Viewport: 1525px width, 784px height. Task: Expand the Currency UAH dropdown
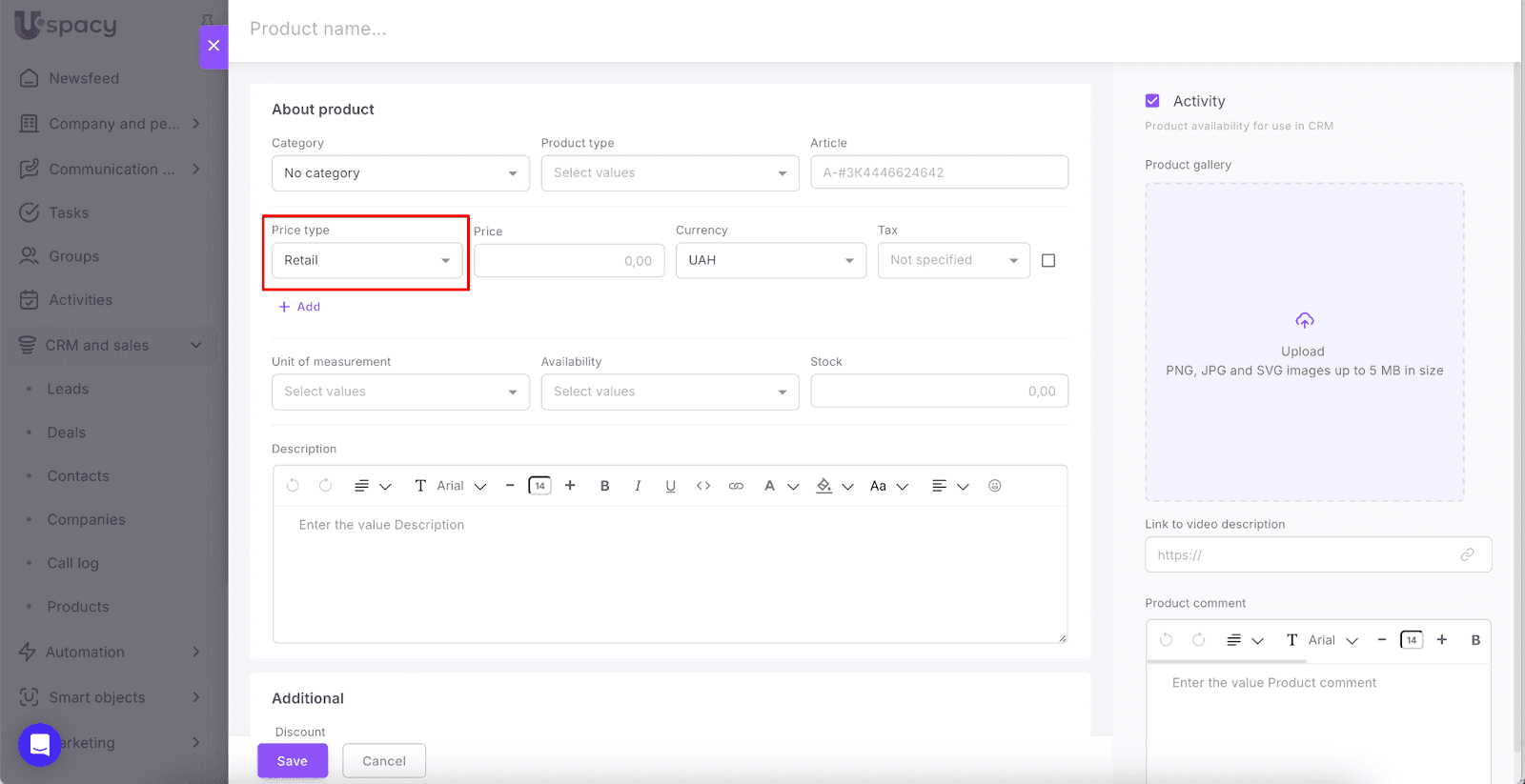(770, 260)
